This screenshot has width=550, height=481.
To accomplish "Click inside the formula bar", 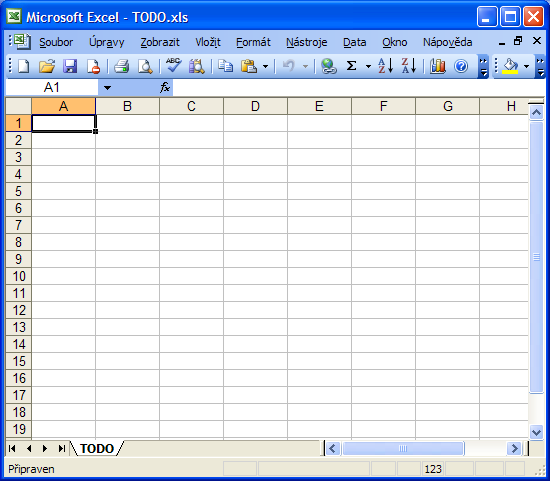I will click(358, 87).
